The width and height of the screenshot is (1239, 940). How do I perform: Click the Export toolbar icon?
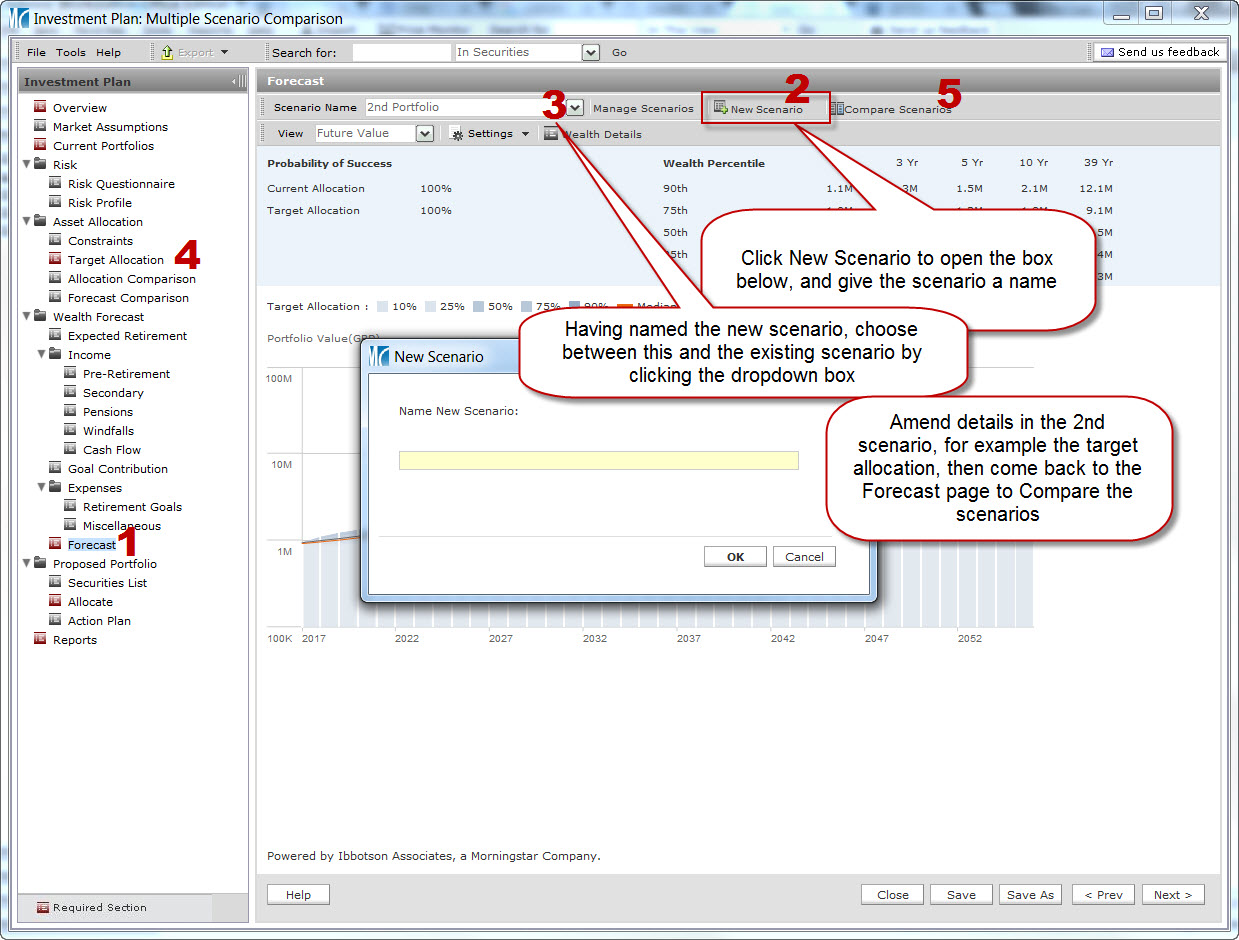pyautogui.click(x=167, y=52)
